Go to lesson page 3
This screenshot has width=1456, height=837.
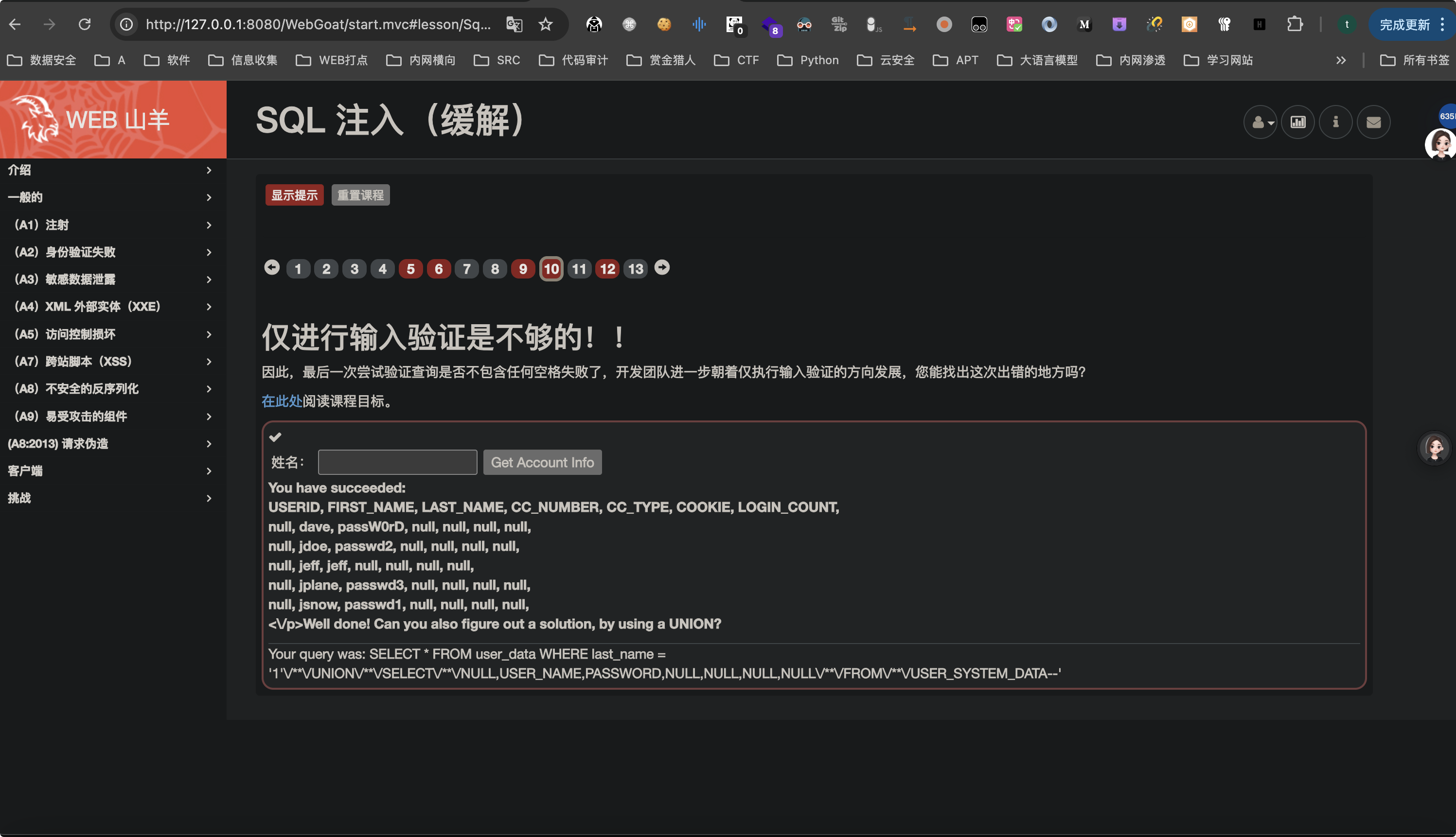354,268
